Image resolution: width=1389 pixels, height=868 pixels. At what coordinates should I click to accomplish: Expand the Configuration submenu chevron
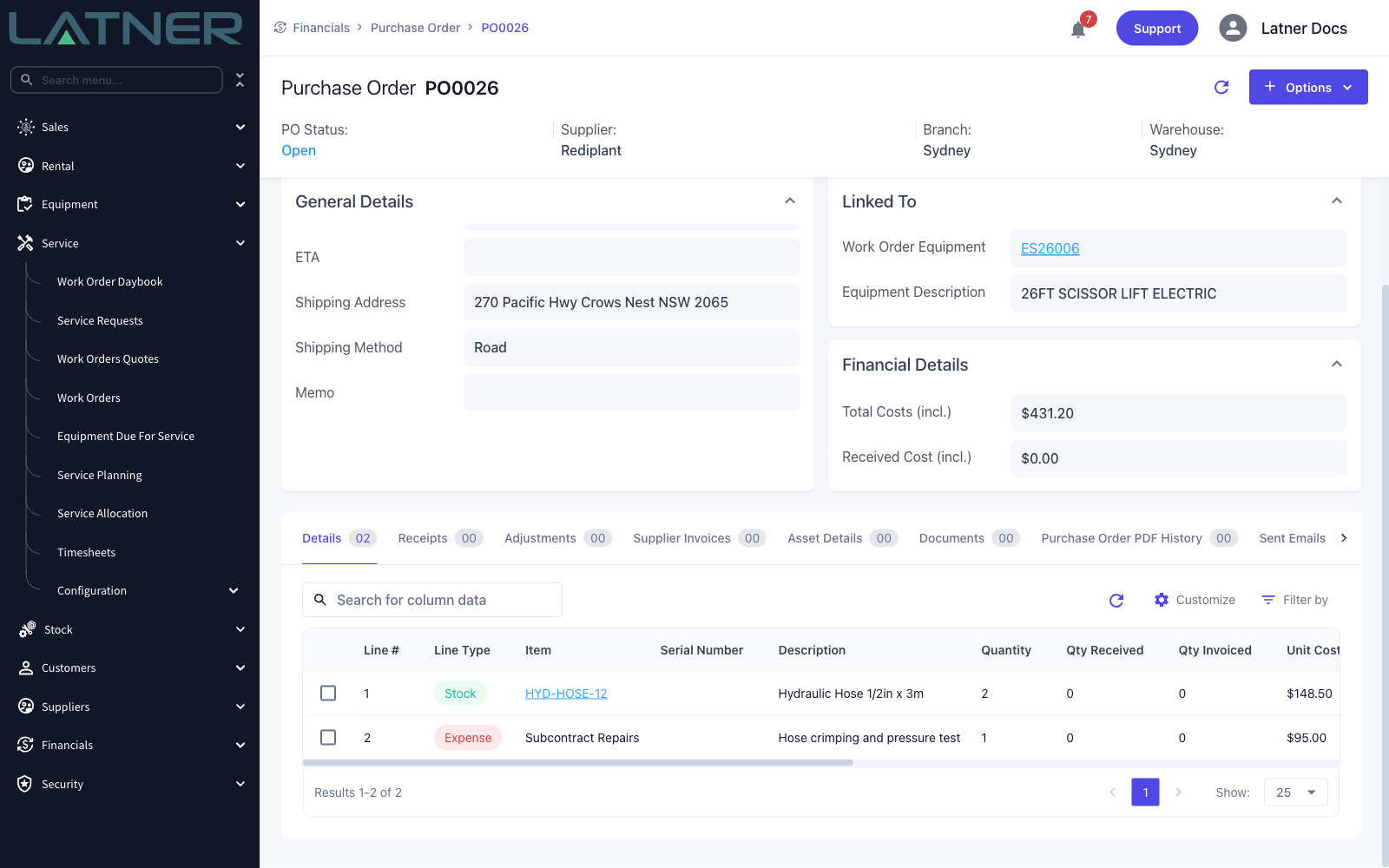pyautogui.click(x=234, y=590)
